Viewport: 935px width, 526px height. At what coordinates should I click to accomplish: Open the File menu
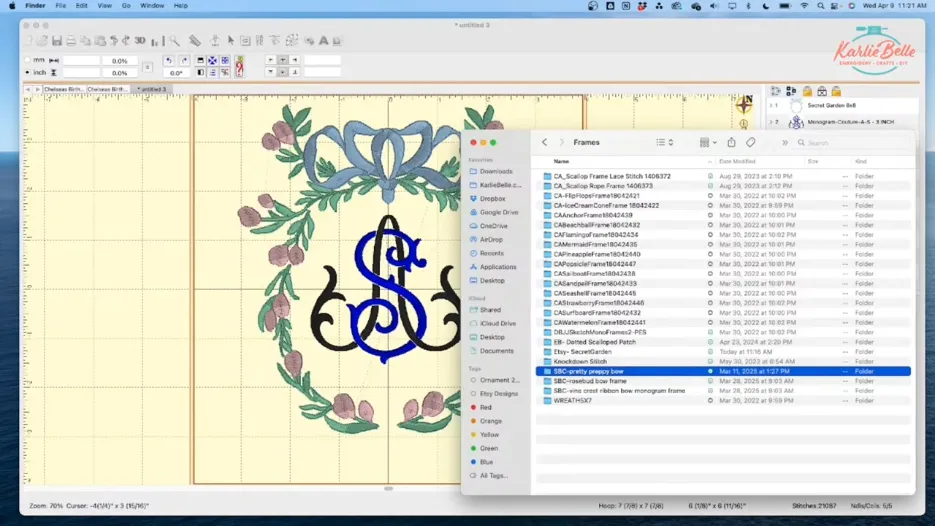pos(60,5)
